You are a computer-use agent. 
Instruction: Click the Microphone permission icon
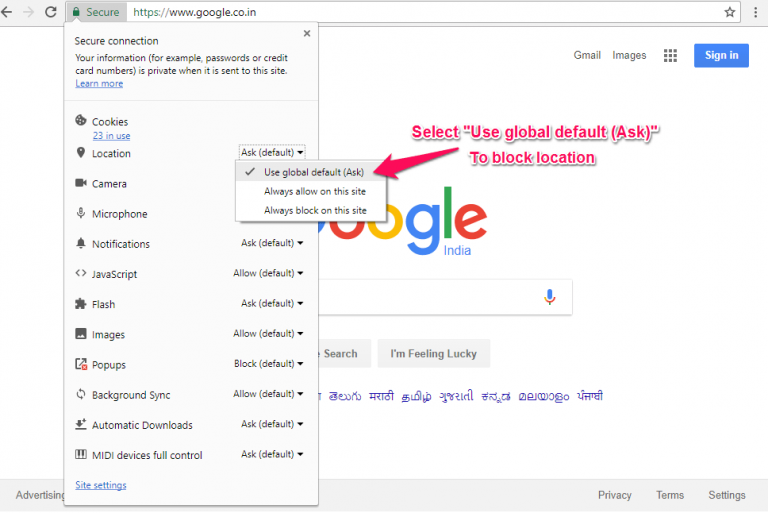click(x=81, y=213)
